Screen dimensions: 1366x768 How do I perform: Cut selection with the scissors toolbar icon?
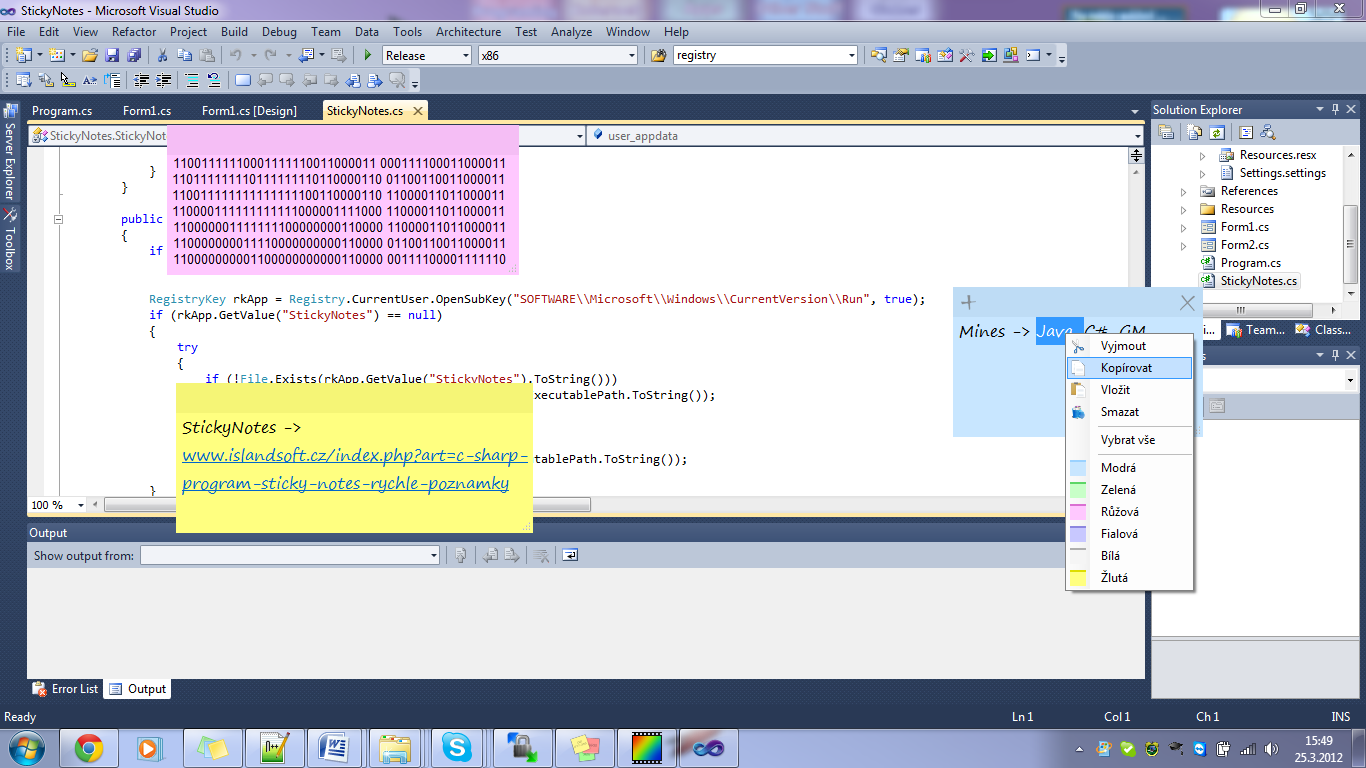163,55
